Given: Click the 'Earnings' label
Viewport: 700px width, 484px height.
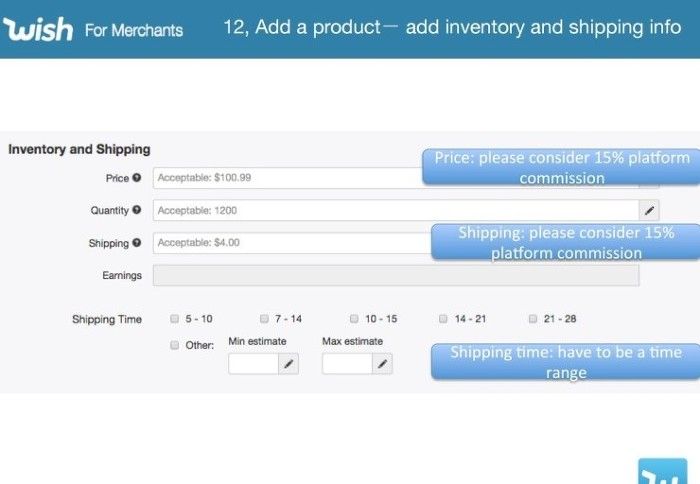Looking at the screenshot, I should tap(122, 275).
